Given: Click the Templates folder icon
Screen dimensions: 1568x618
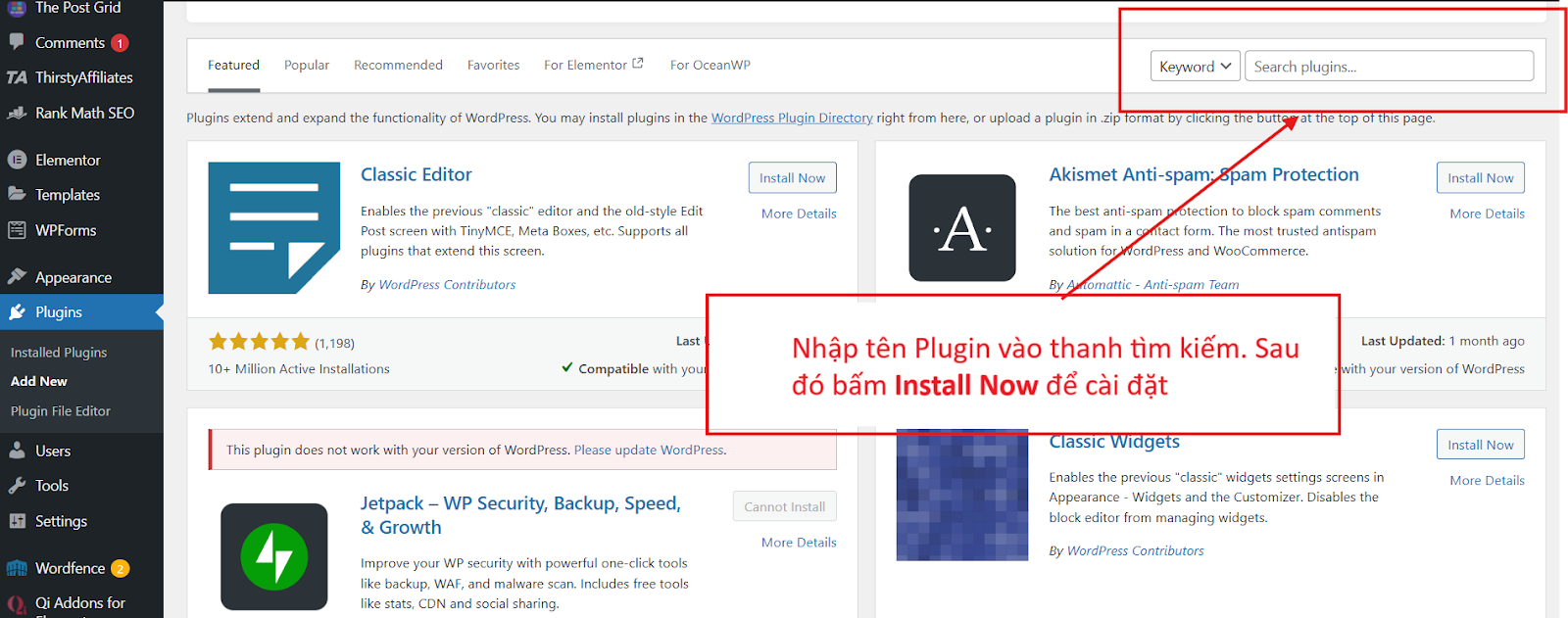Looking at the screenshot, I should tap(17, 194).
